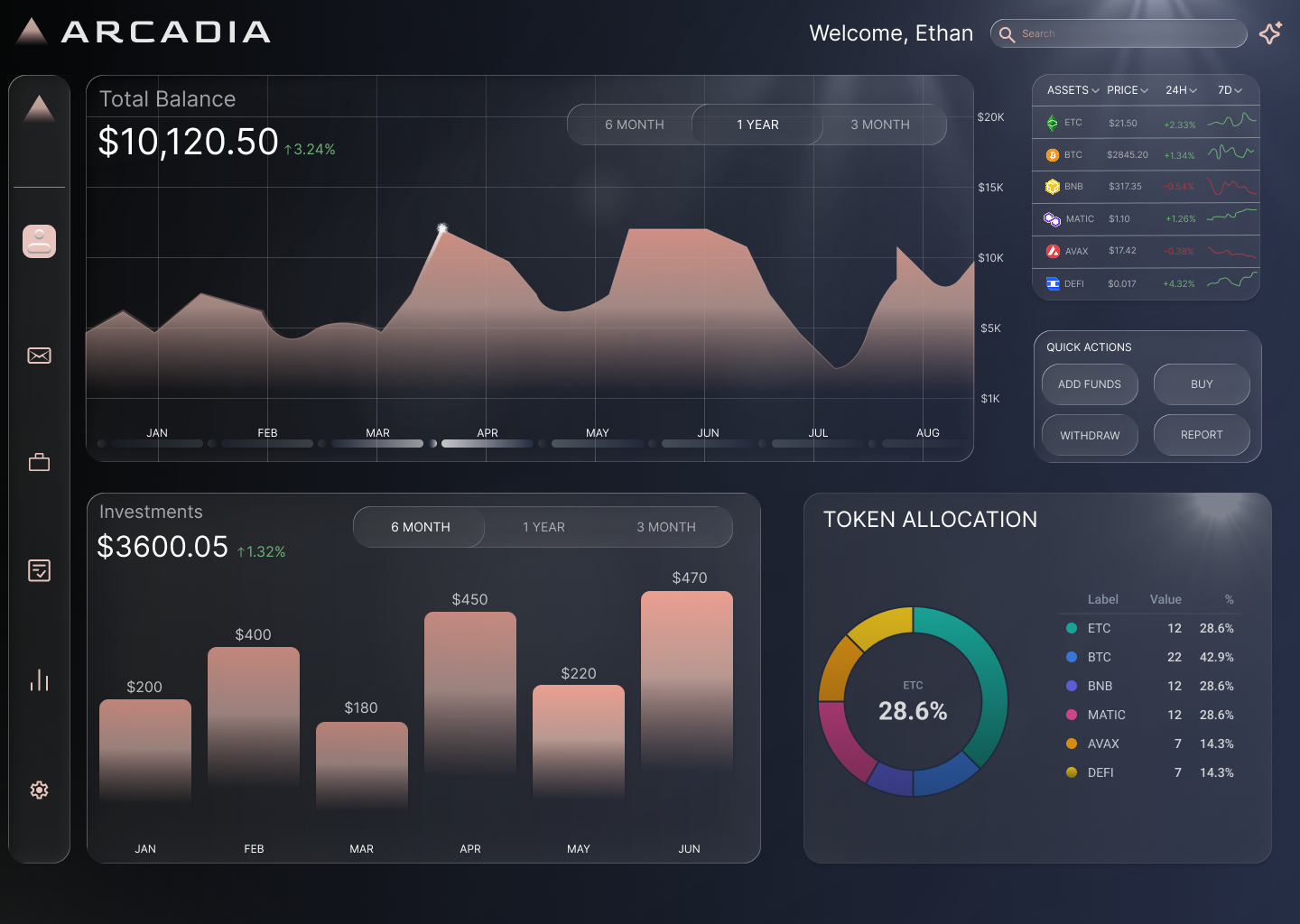Click the ADD FUNDS button
The width and height of the screenshot is (1300, 924).
coord(1089,384)
